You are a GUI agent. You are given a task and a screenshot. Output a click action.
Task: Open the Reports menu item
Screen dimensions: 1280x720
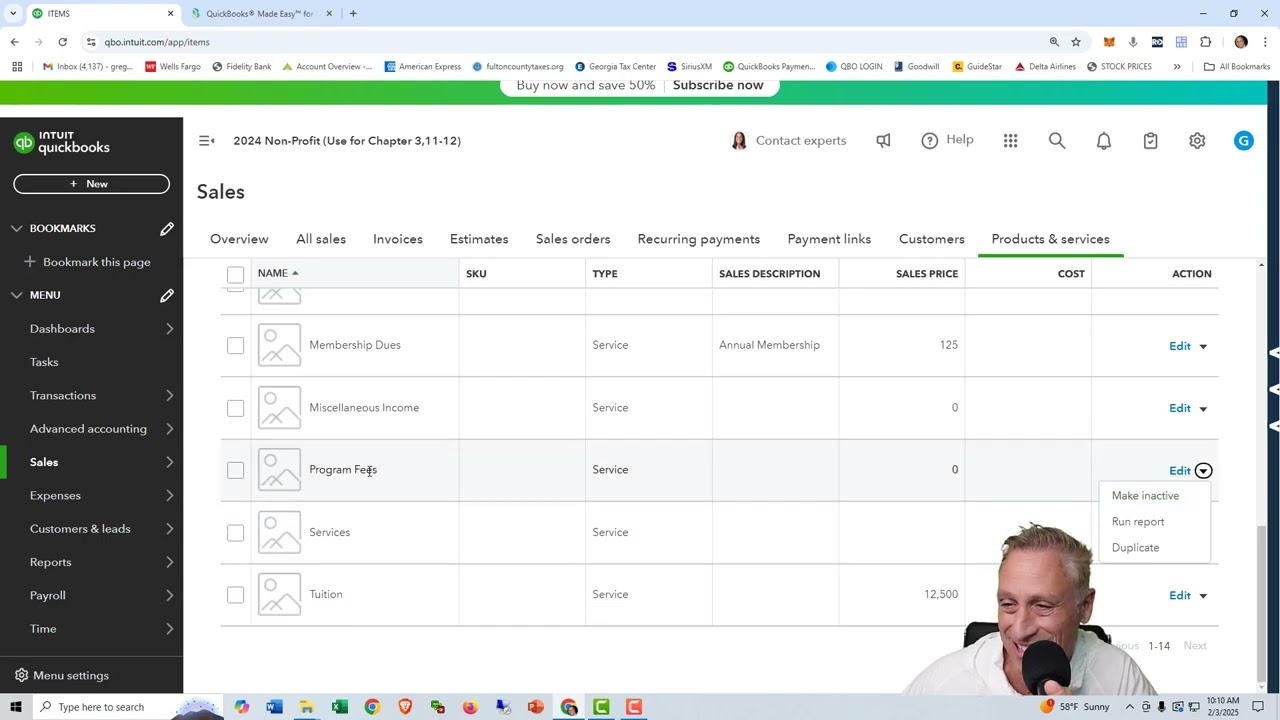point(51,563)
